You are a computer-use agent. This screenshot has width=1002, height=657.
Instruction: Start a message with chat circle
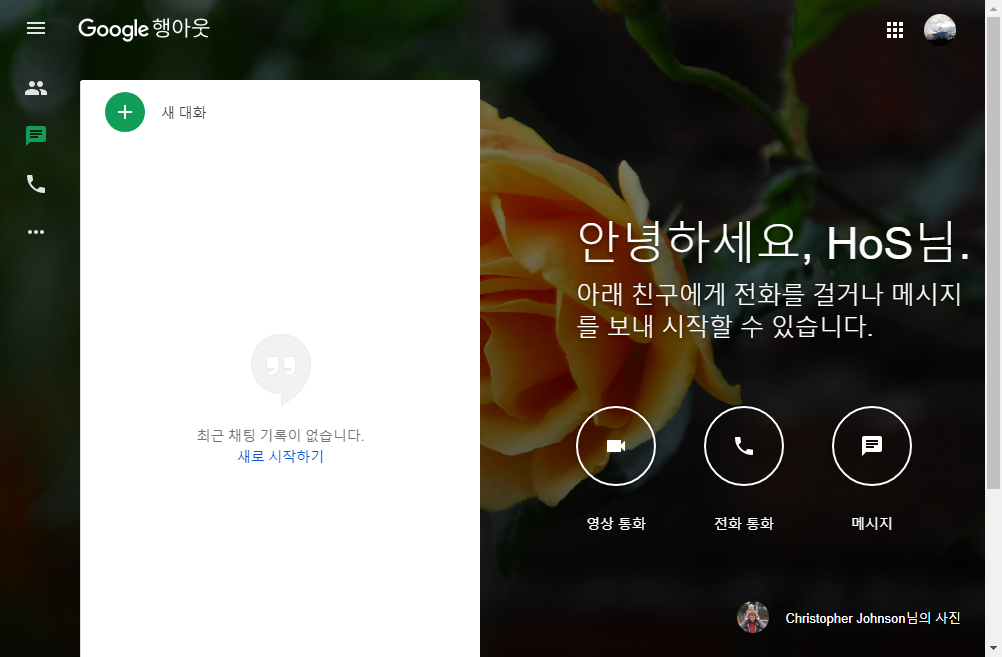872,445
